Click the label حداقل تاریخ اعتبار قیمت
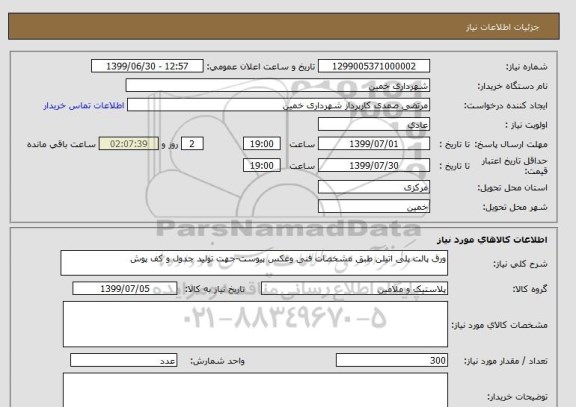576x407 pixels. click(x=514, y=166)
